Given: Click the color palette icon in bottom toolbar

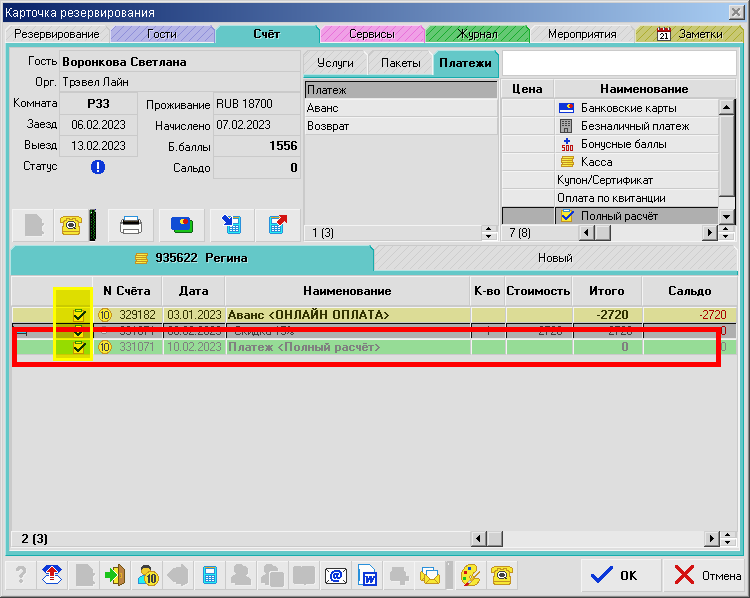Looking at the screenshot, I should pyautogui.click(x=469, y=575).
